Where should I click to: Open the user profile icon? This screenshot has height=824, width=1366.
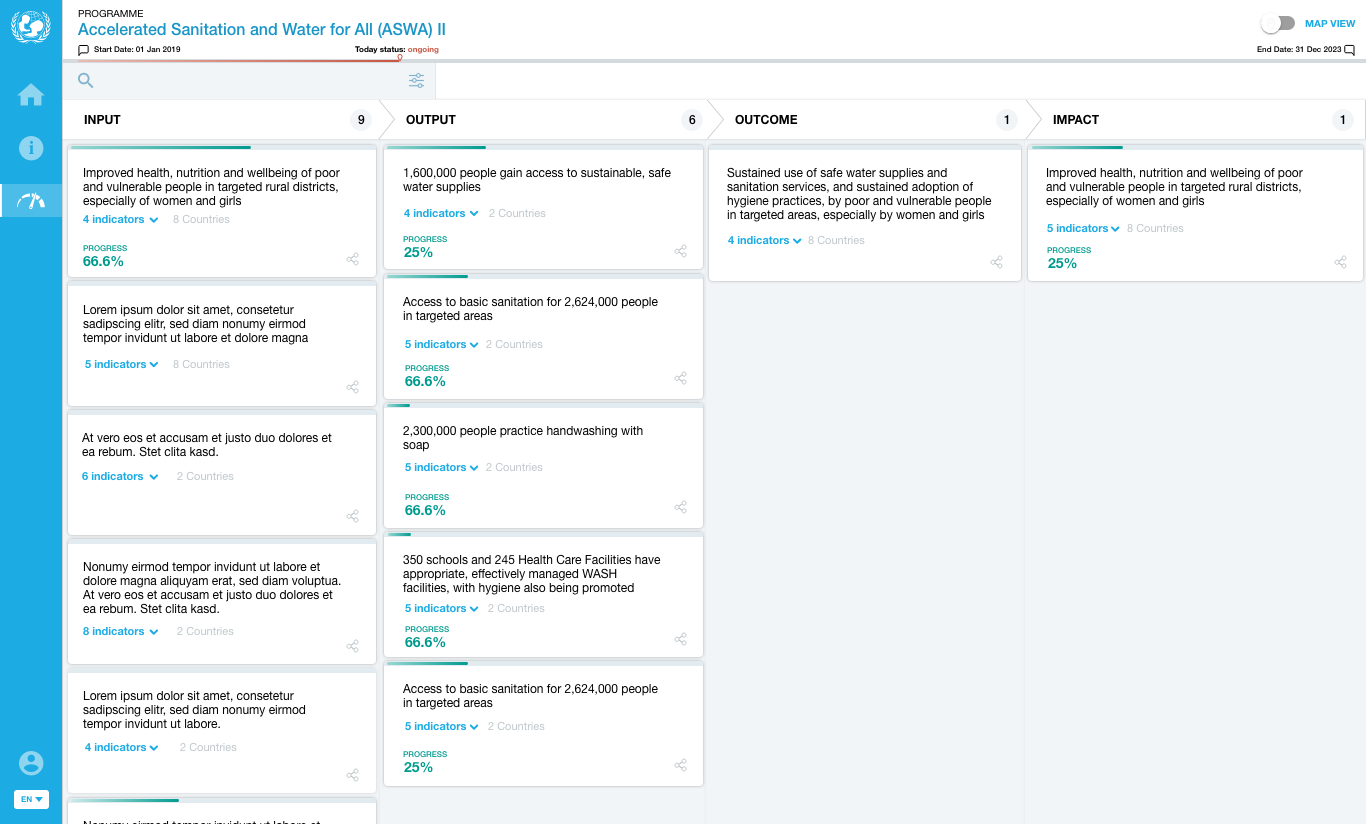[31, 763]
